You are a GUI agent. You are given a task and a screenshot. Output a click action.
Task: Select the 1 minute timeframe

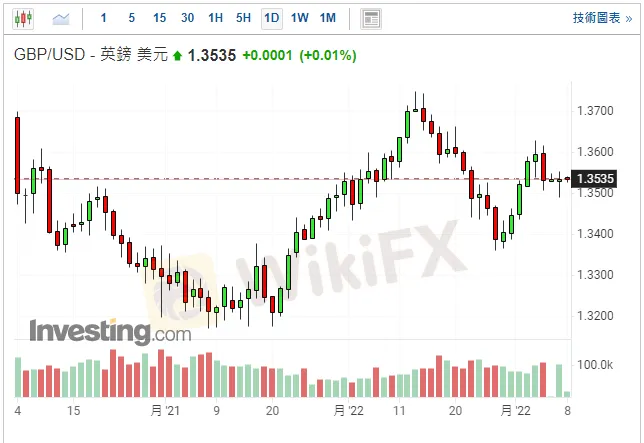[104, 18]
